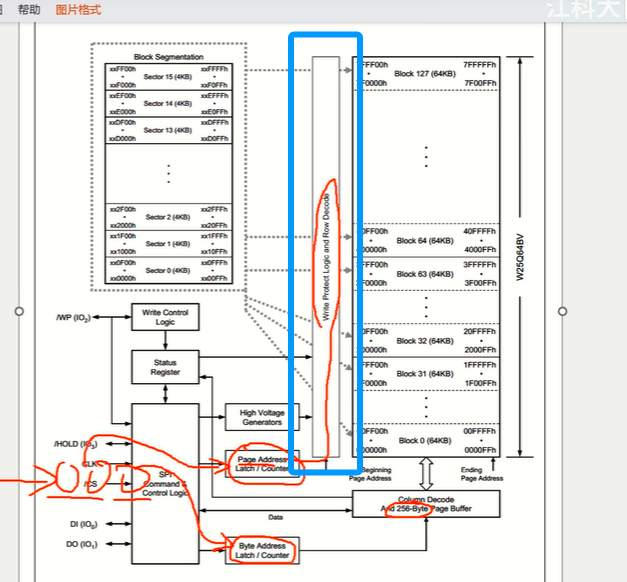627x582 pixels.
Task: Click the Block Segmentation title
Action: pos(168,57)
